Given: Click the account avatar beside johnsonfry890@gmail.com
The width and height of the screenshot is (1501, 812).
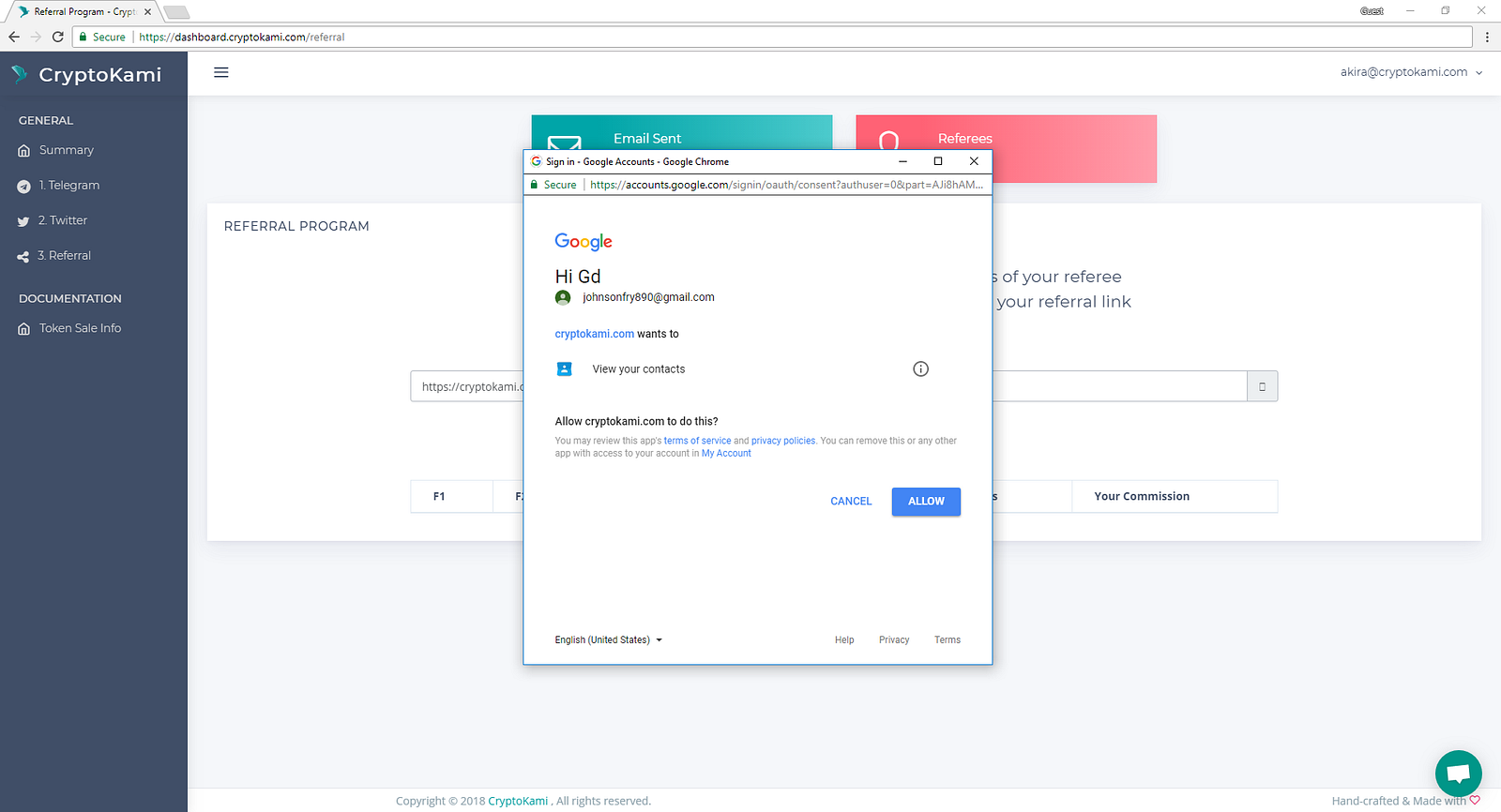Looking at the screenshot, I should point(563,297).
